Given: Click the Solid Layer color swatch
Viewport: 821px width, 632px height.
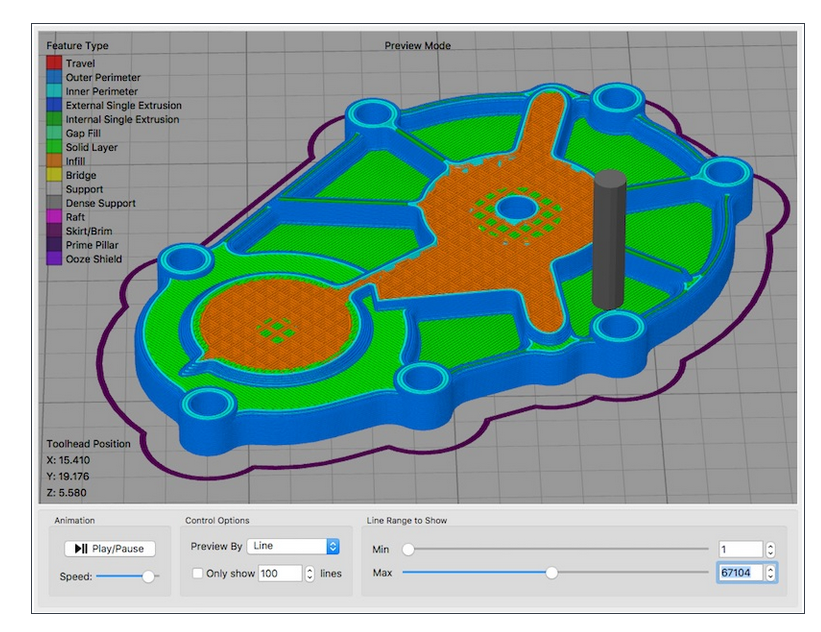Looking at the screenshot, I should click(x=52, y=145).
